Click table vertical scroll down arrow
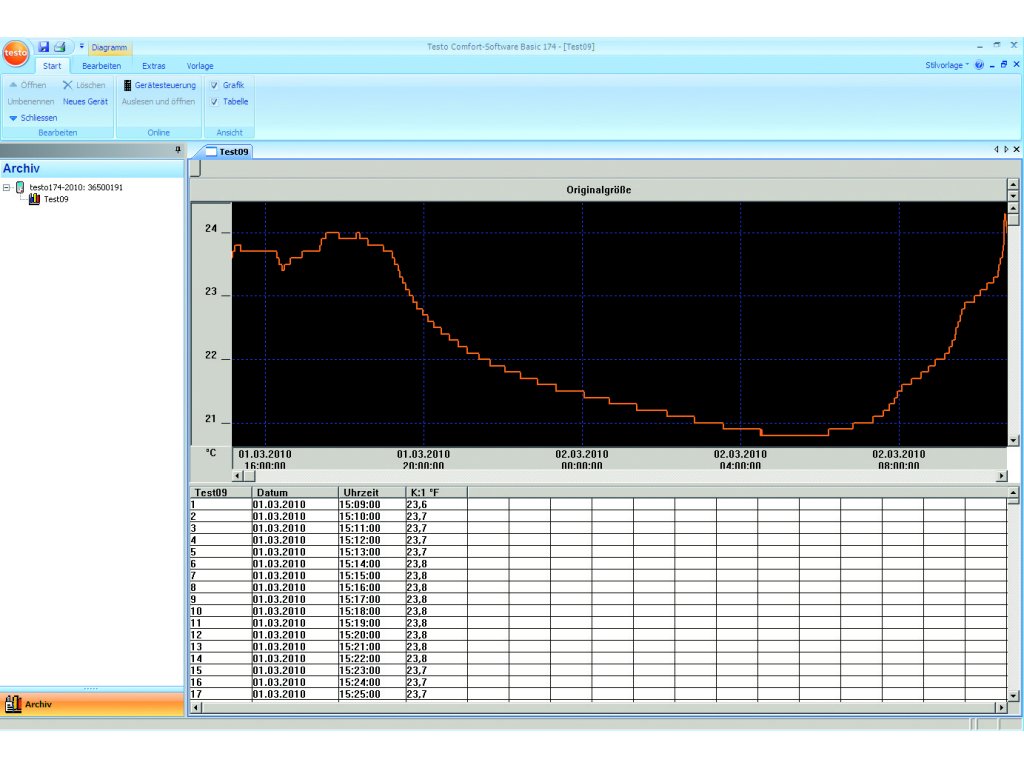The width and height of the screenshot is (1024, 768). click(x=1013, y=696)
